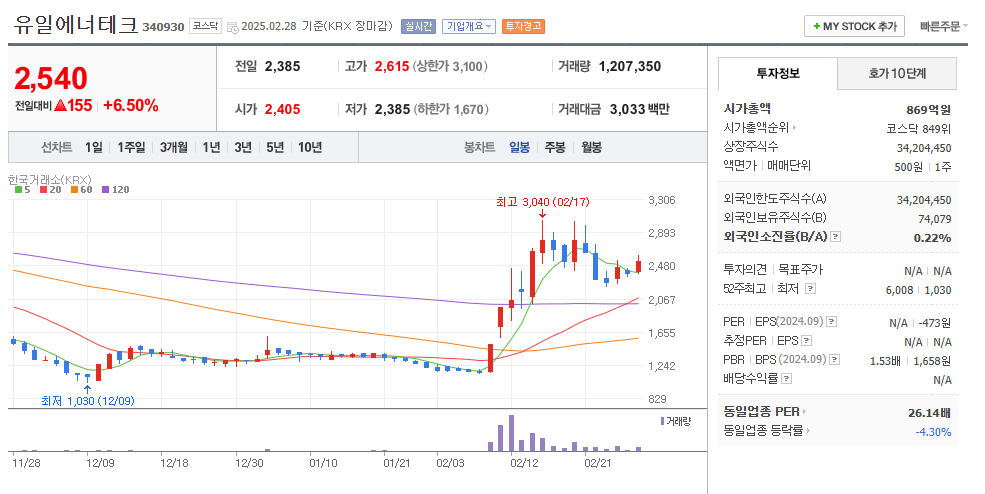Screen dimensions: 985x494
Task: Click the calendar icon before the 2025.02.28 date
Action: [232, 27]
